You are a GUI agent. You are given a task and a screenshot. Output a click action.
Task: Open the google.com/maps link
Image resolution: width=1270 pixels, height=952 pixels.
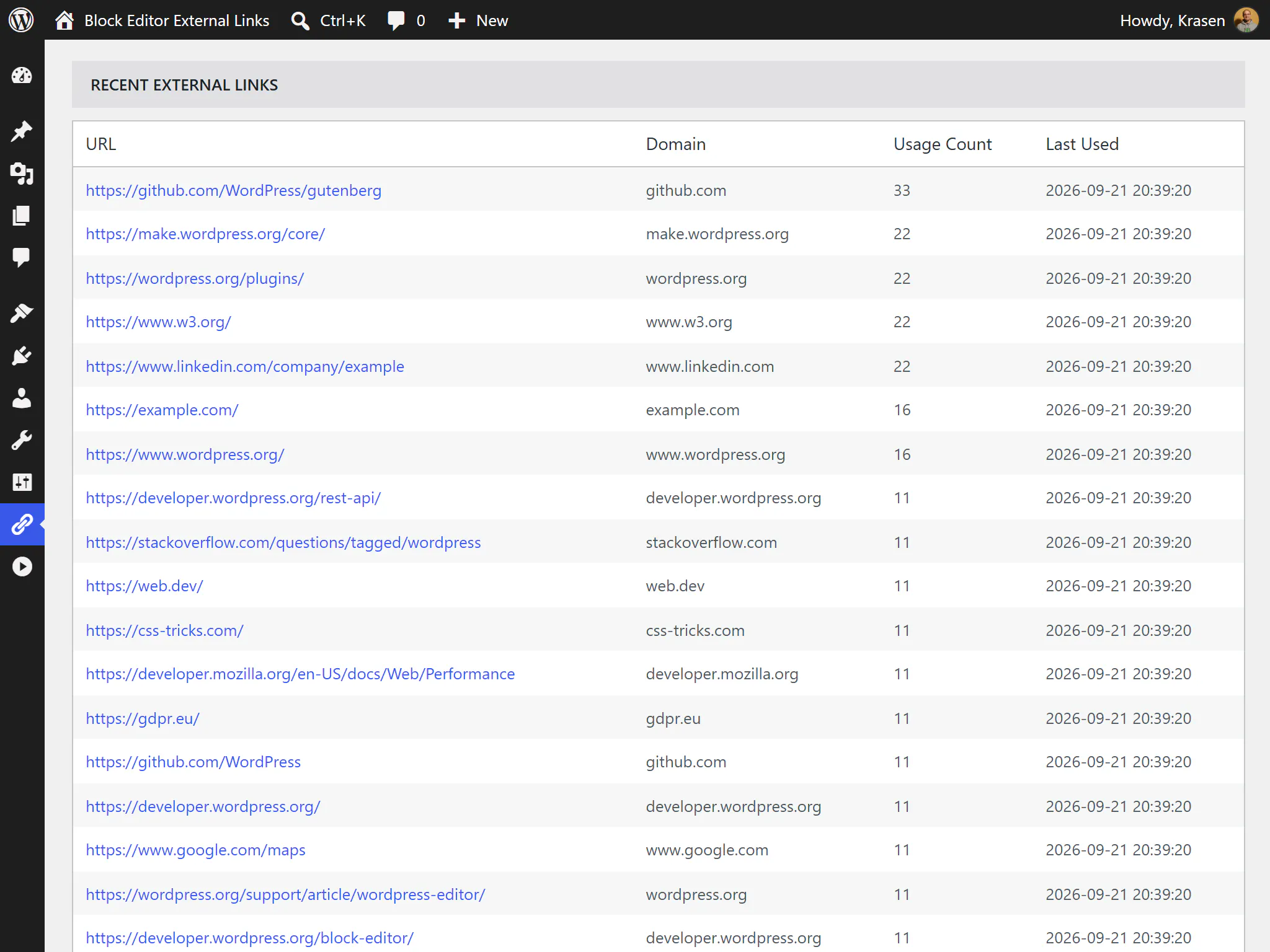[x=195, y=850]
